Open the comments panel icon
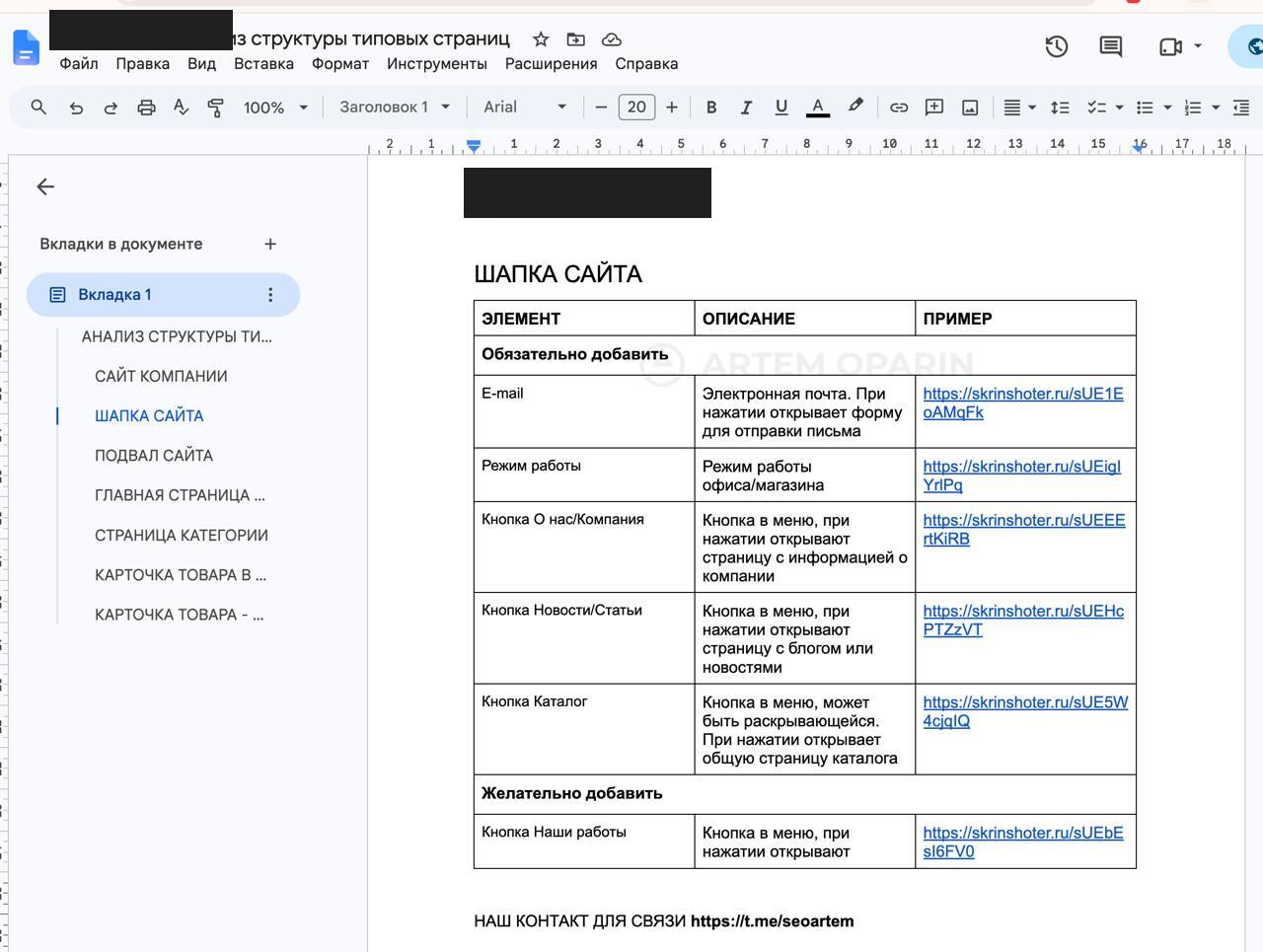 click(x=1111, y=46)
